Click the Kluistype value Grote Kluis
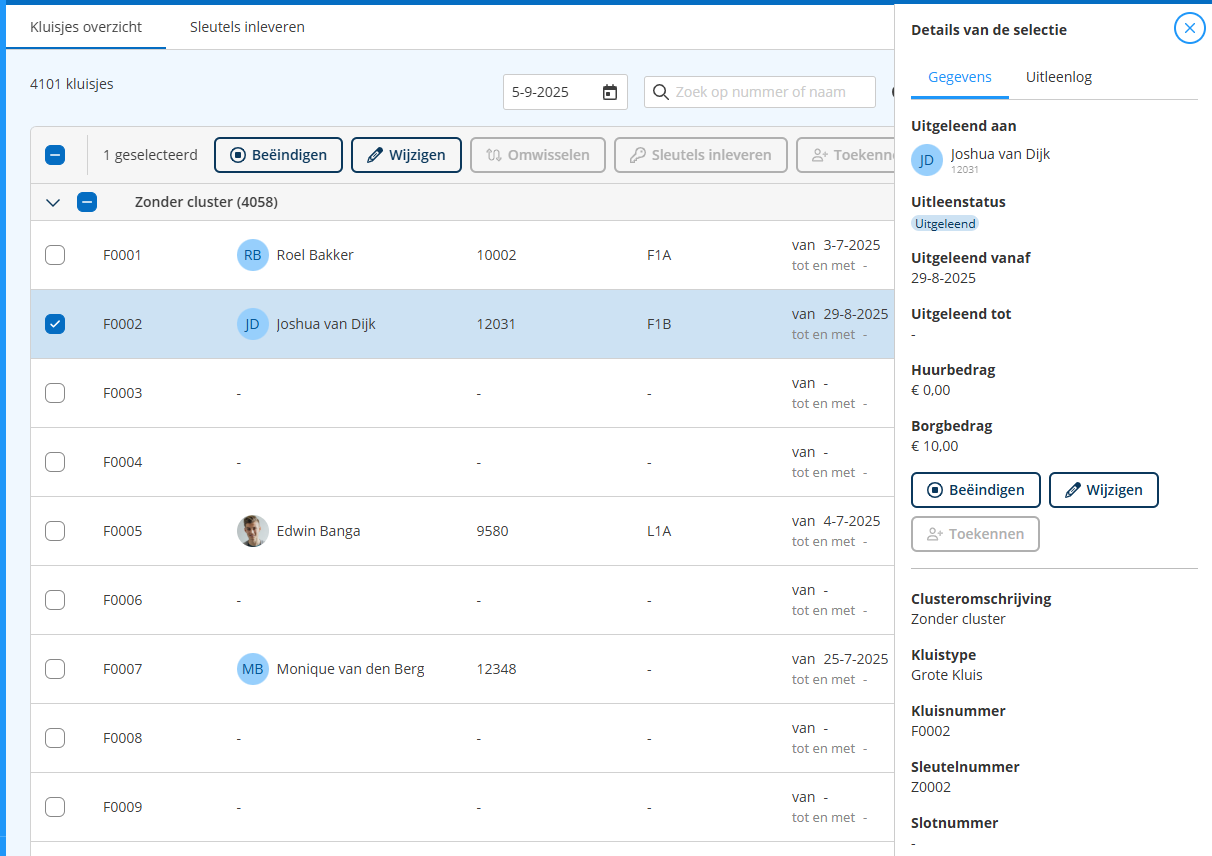 947,675
